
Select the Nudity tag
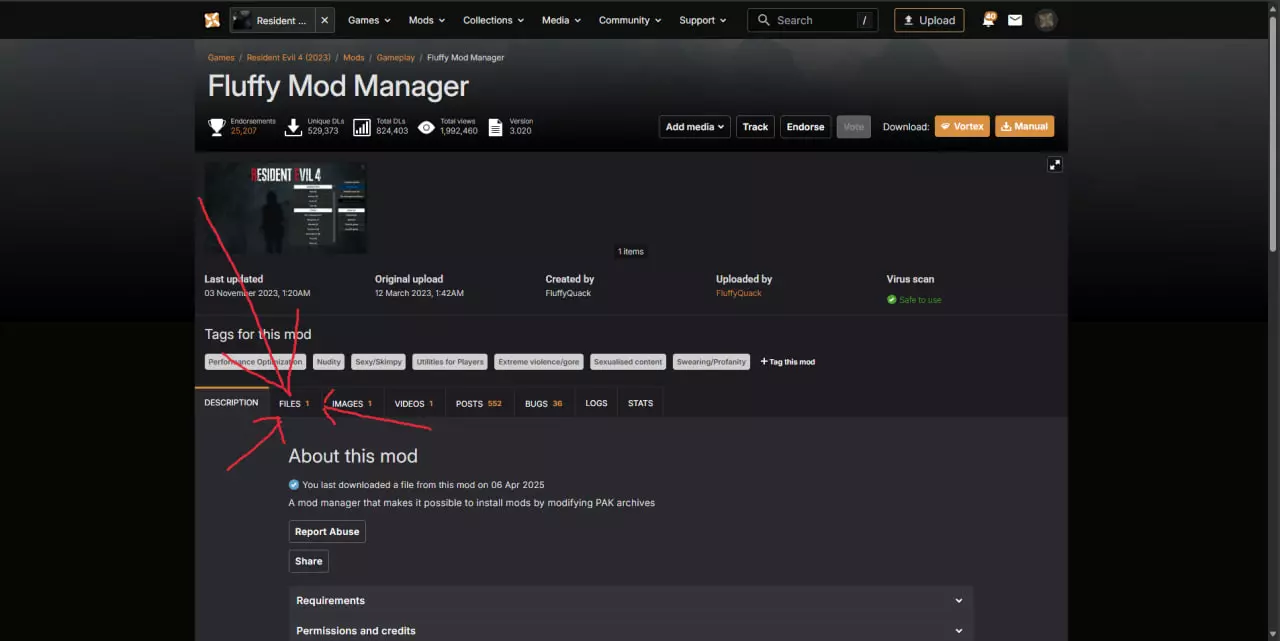coord(328,362)
